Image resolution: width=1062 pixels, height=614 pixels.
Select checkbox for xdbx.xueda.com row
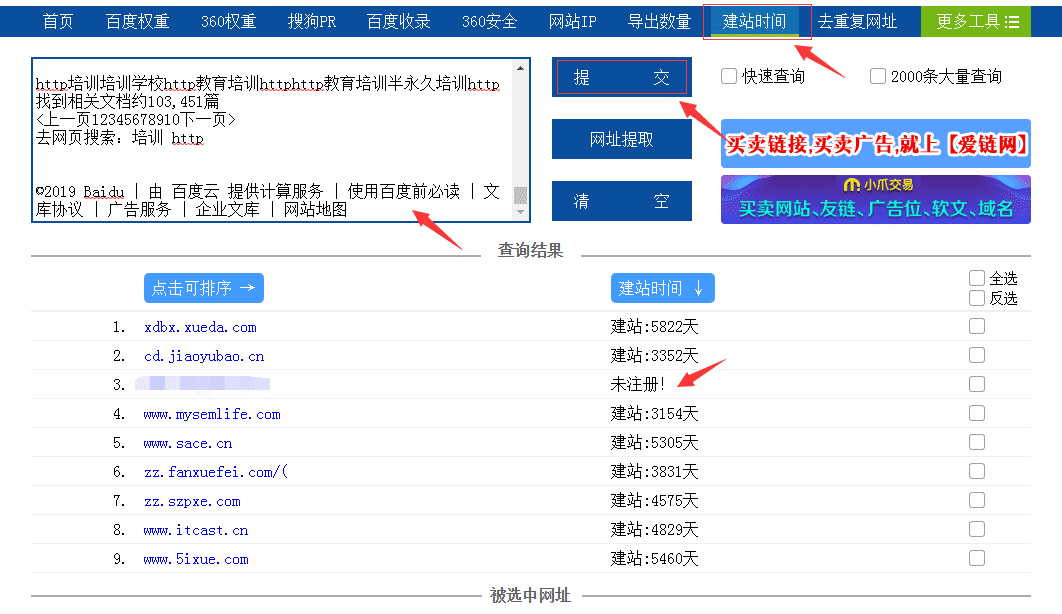pos(977,326)
